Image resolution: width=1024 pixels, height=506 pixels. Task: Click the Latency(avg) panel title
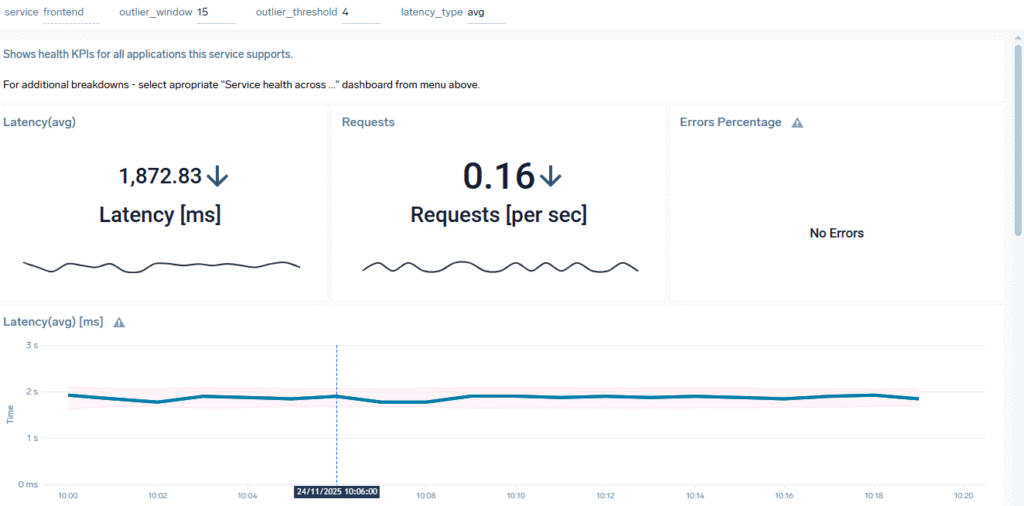pyautogui.click(x=40, y=122)
